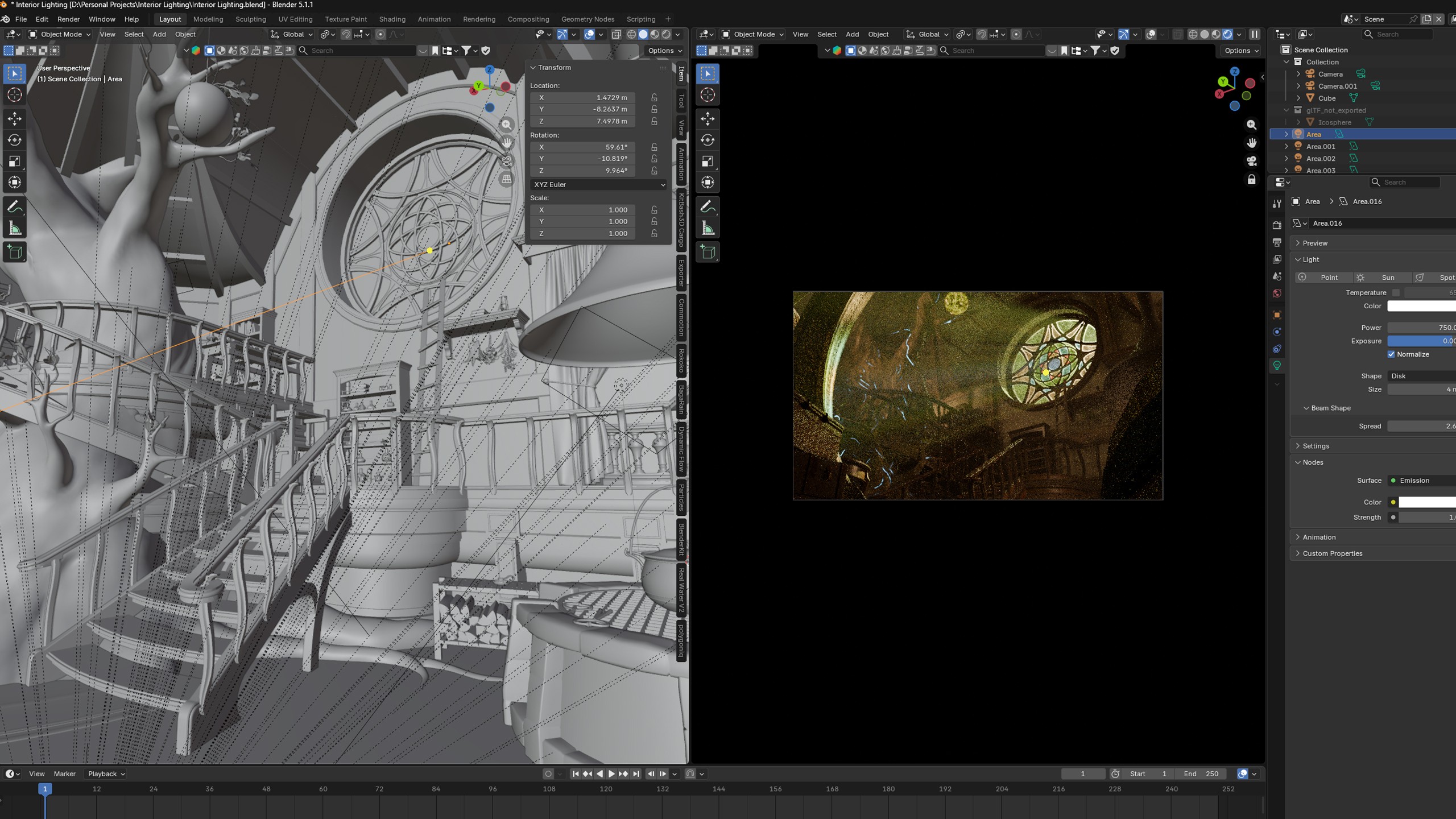Toggle camera view in right viewport
Screen dimensions: 1456x819
[x=1252, y=162]
